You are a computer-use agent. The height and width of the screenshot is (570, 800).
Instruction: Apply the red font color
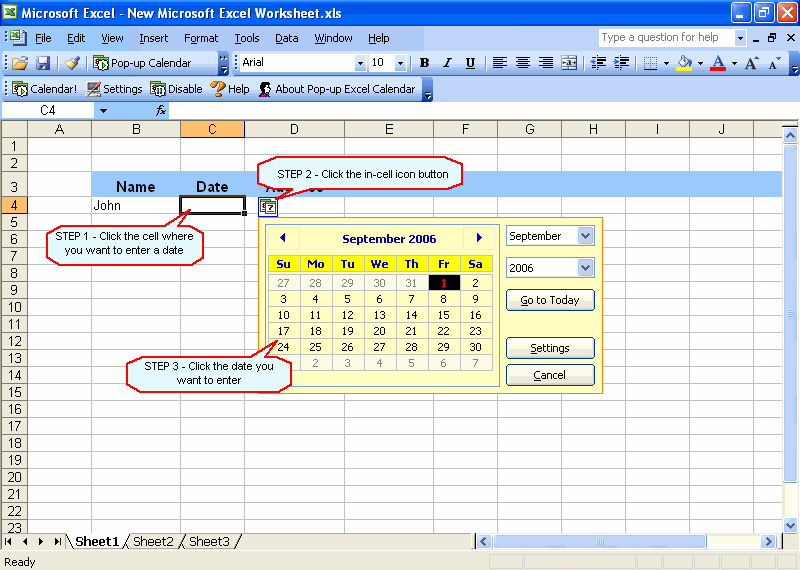click(718, 63)
